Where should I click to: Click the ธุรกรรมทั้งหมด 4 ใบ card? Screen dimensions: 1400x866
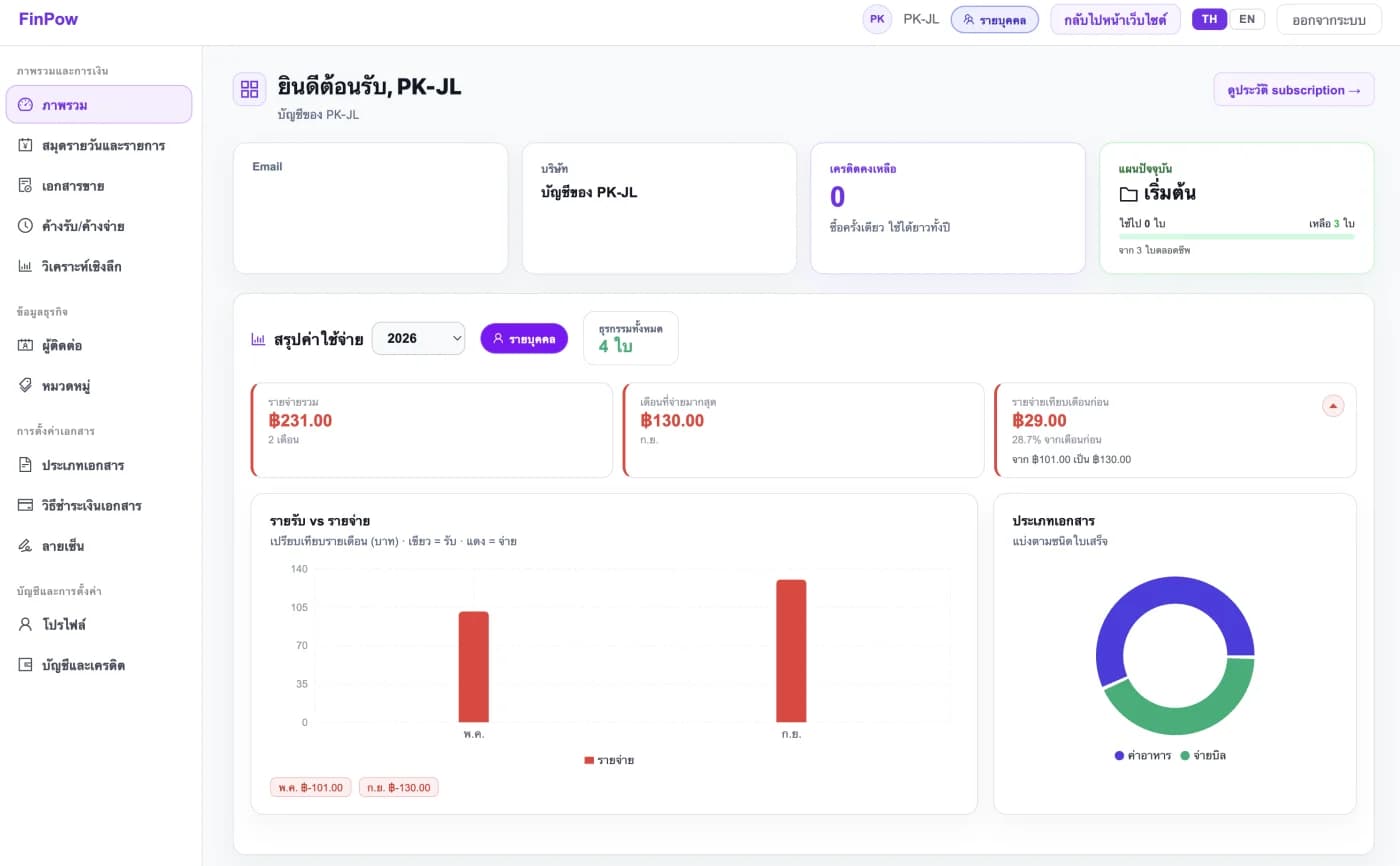631,338
